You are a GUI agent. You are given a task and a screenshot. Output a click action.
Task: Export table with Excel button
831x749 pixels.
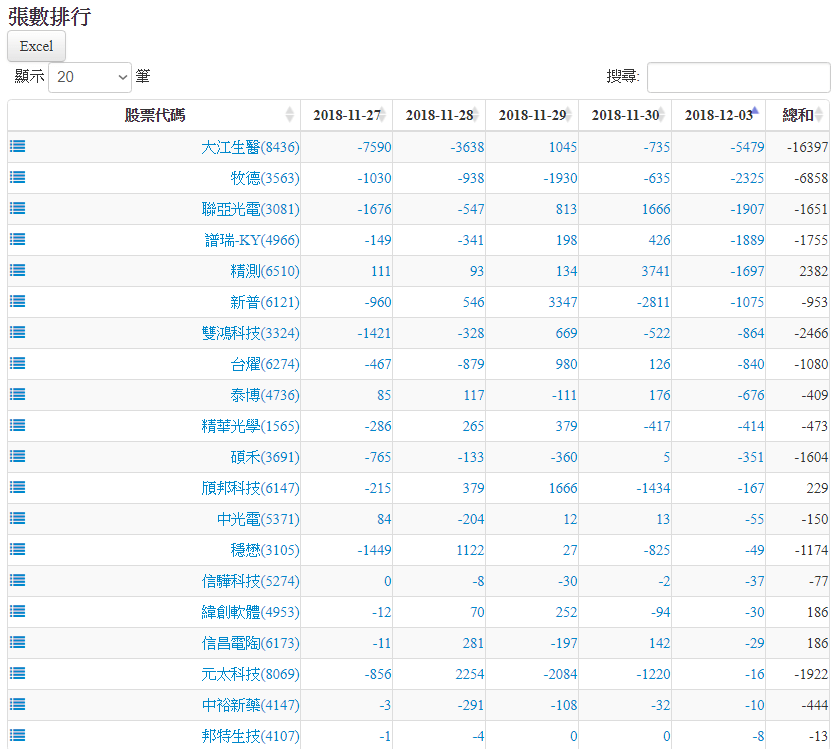(x=36, y=46)
